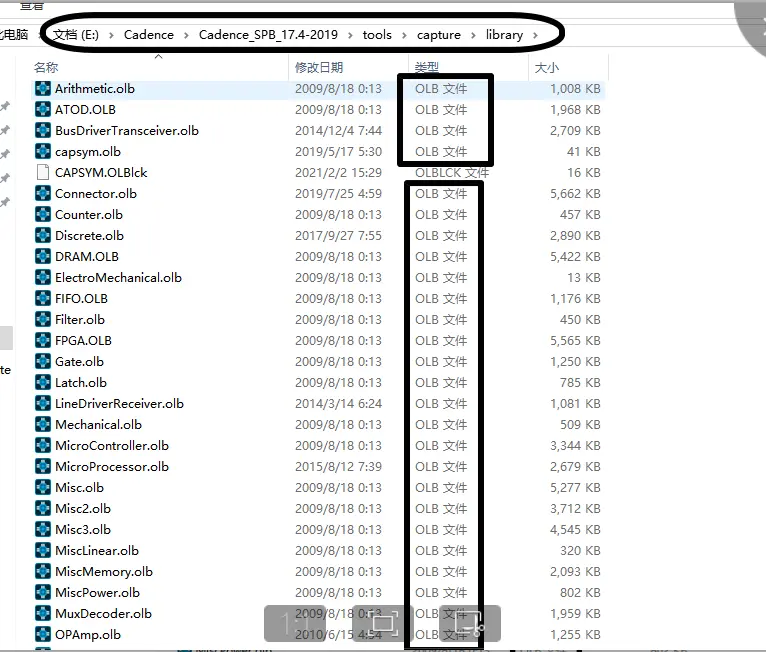Click the MicroController.olb file icon
The width and height of the screenshot is (766, 652).
(x=43, y=446)
